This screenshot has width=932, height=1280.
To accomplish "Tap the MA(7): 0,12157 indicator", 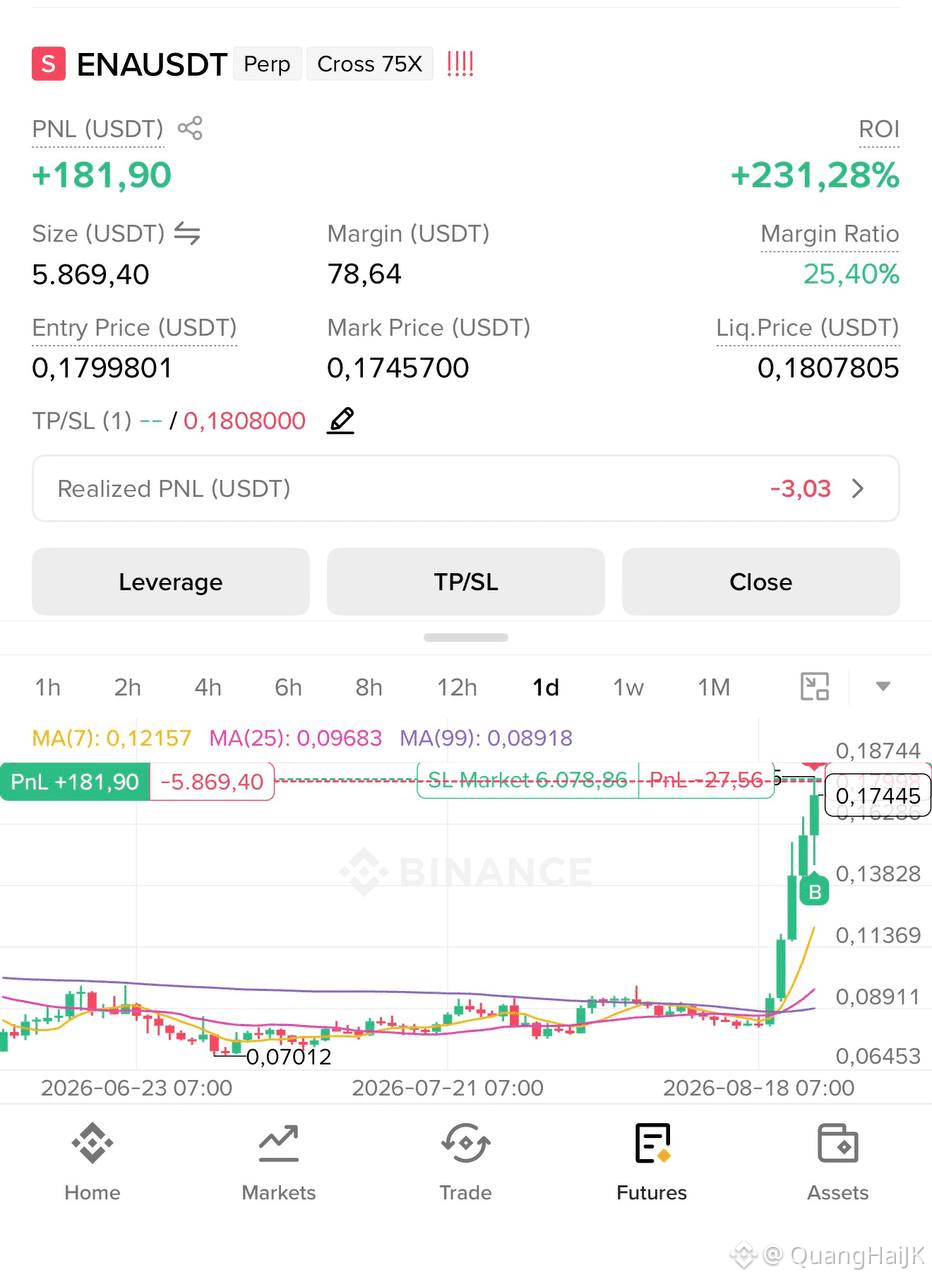I will click(x=112, y=738).
